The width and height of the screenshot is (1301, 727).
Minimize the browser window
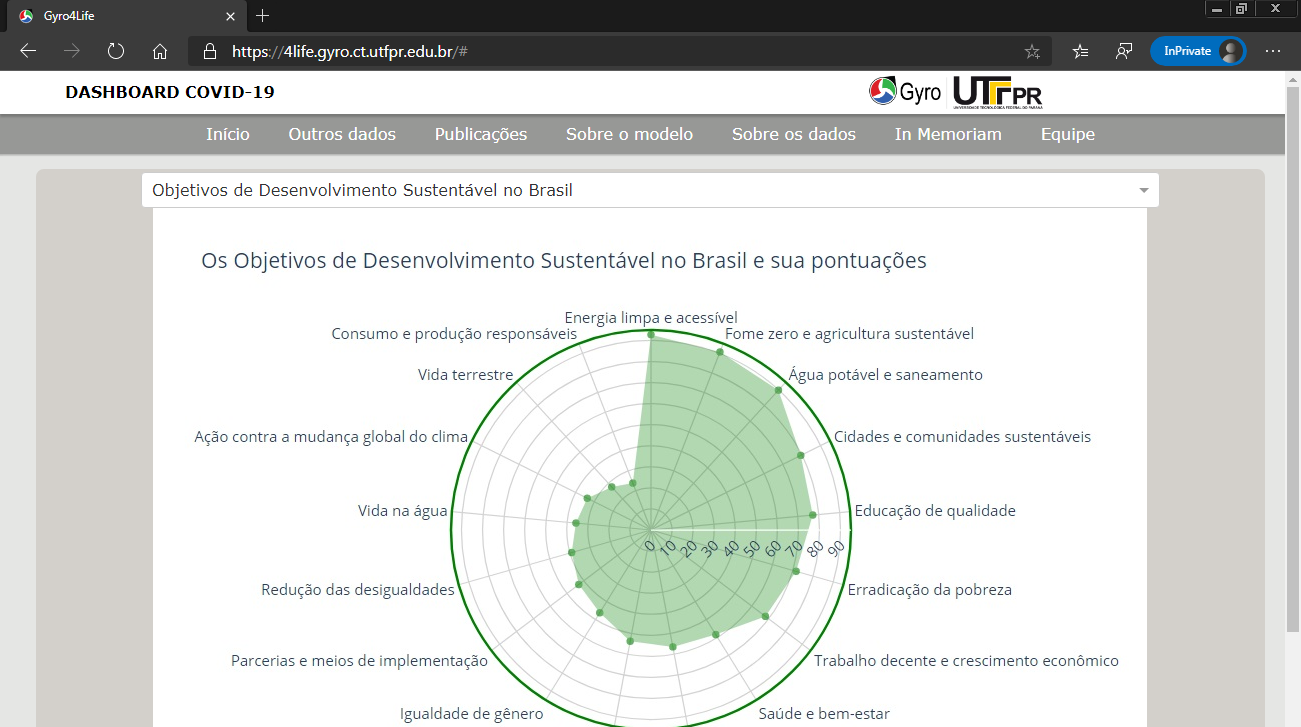point(1217,8)
